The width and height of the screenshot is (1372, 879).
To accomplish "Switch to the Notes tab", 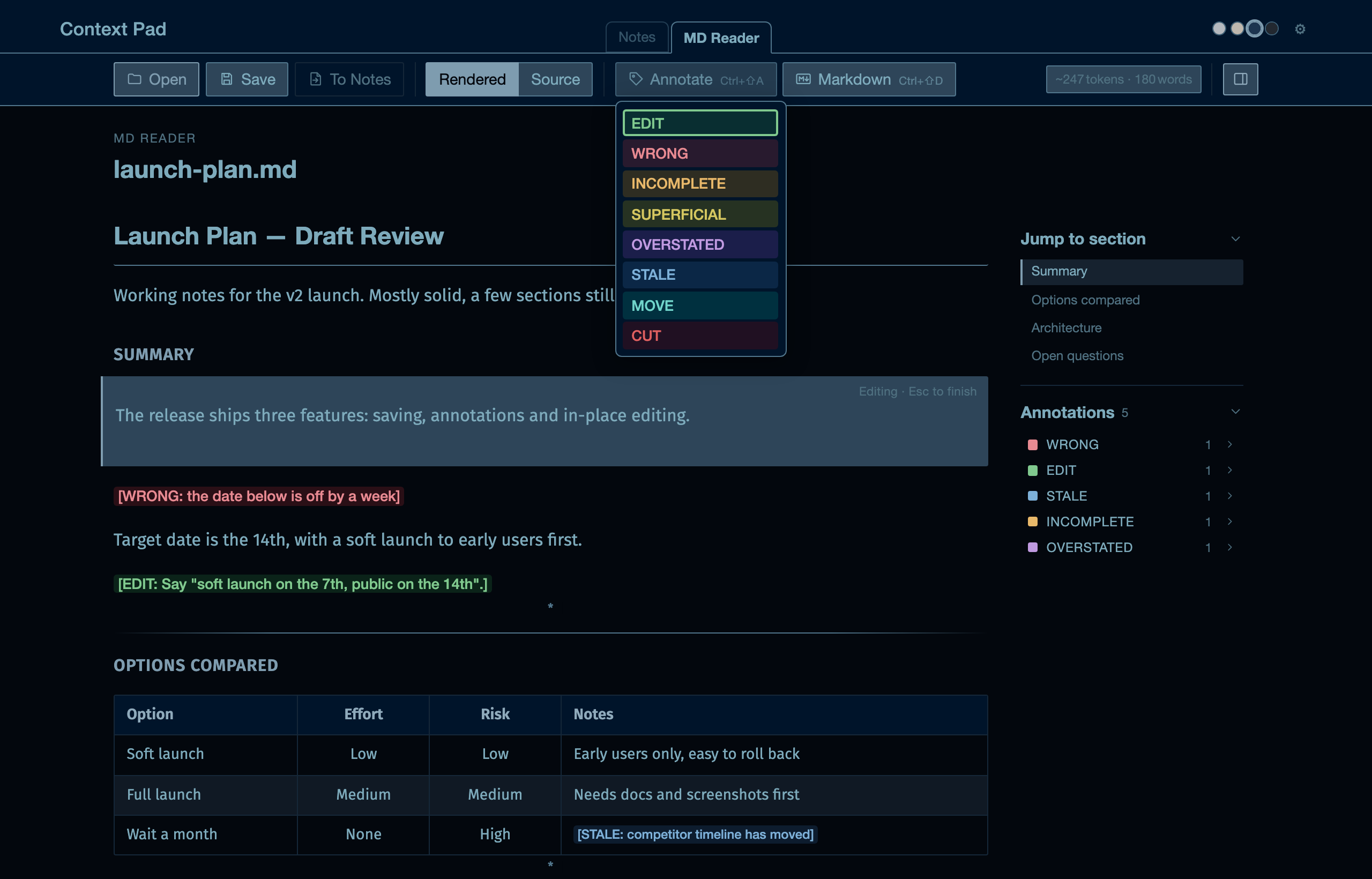I will [637, 37].
